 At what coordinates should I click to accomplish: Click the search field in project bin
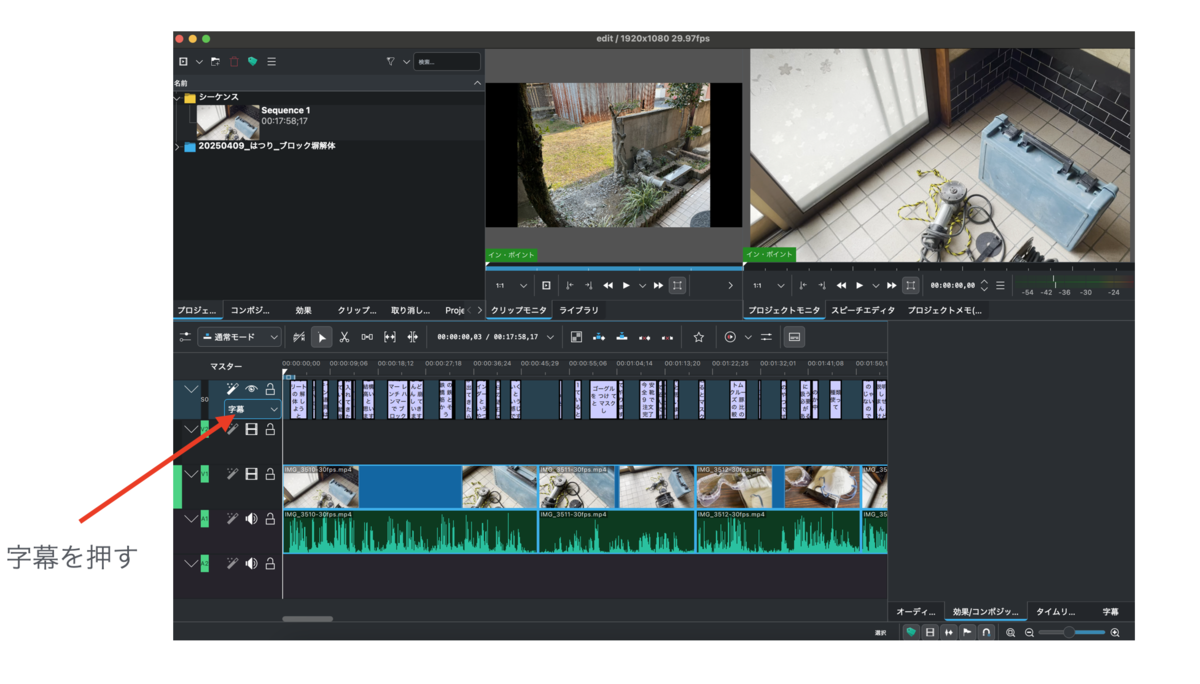pyautogui.click(x=447, y=62)
